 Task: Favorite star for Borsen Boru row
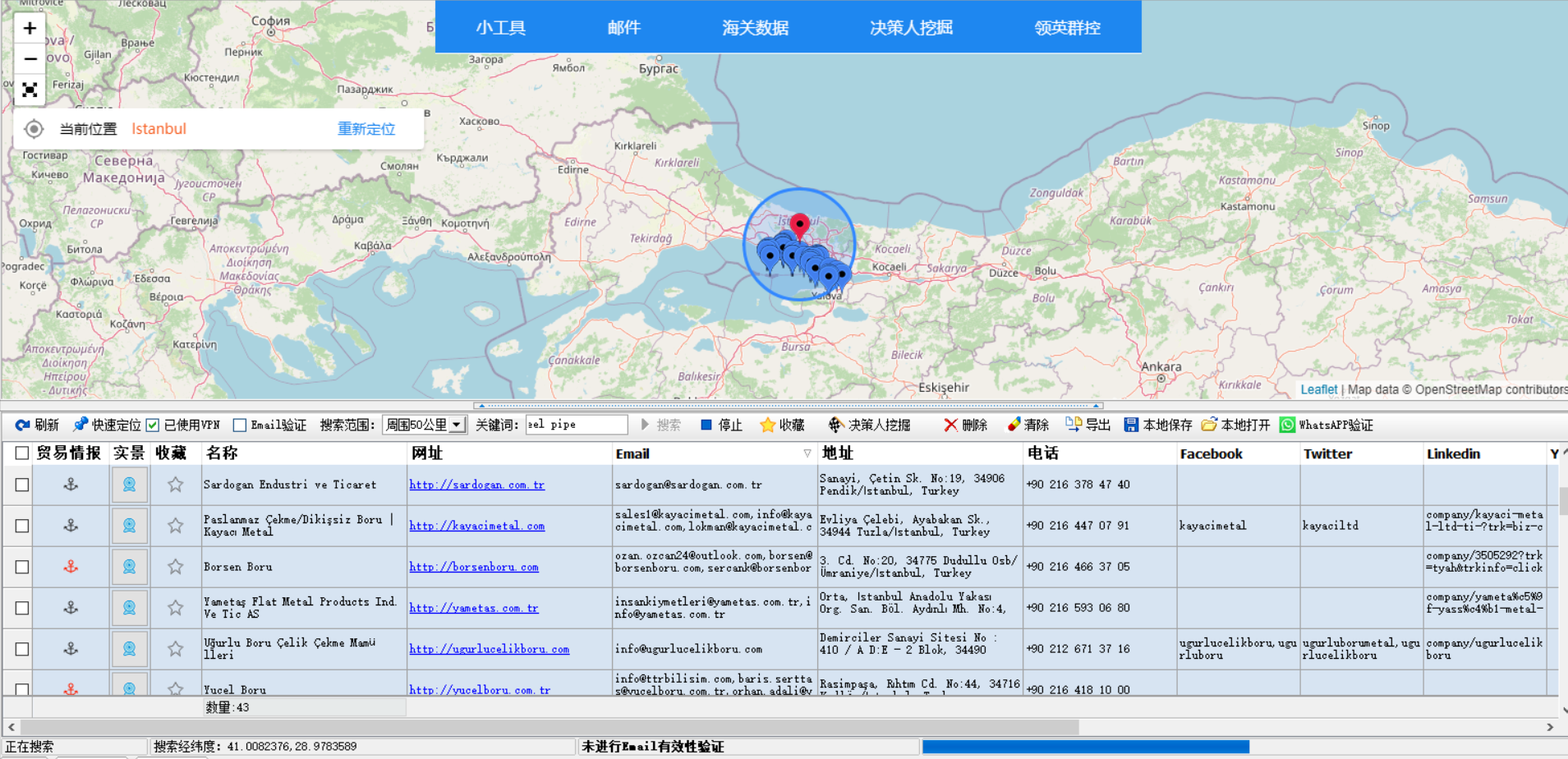[176, 567]
